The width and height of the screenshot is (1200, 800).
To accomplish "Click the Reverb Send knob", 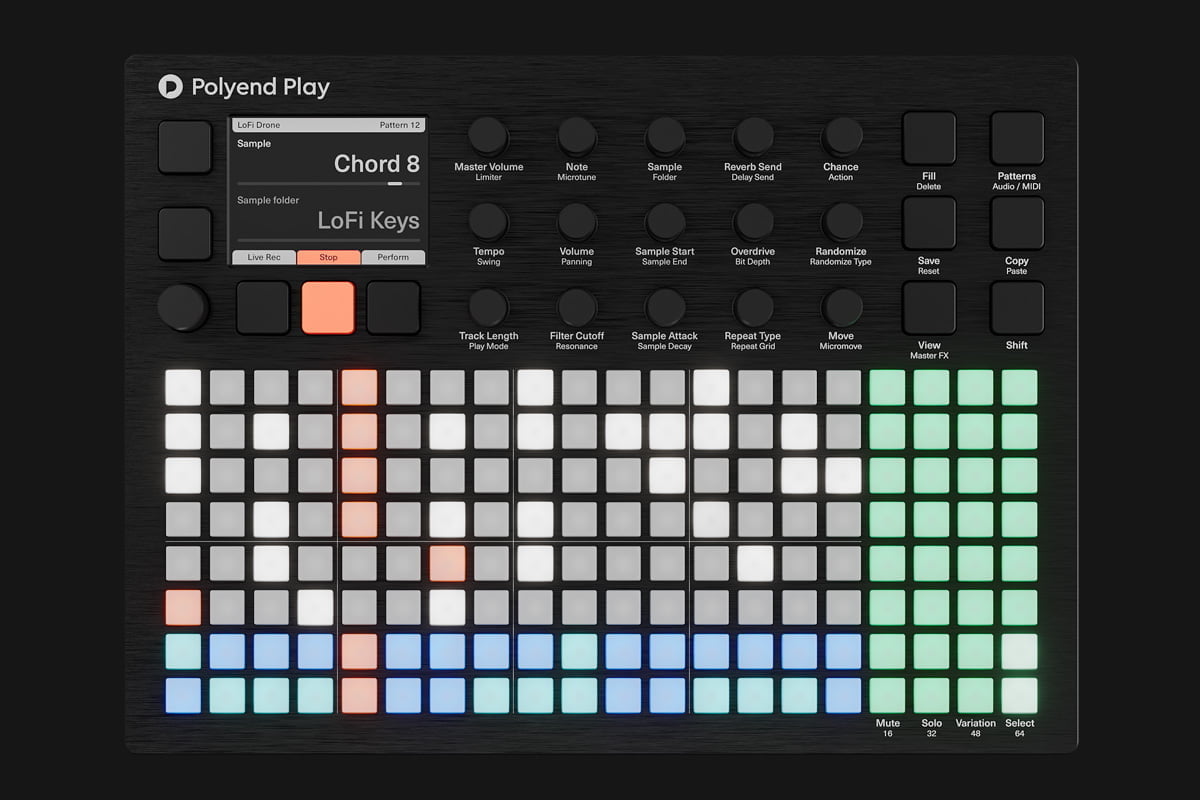I will pos(753,136).
